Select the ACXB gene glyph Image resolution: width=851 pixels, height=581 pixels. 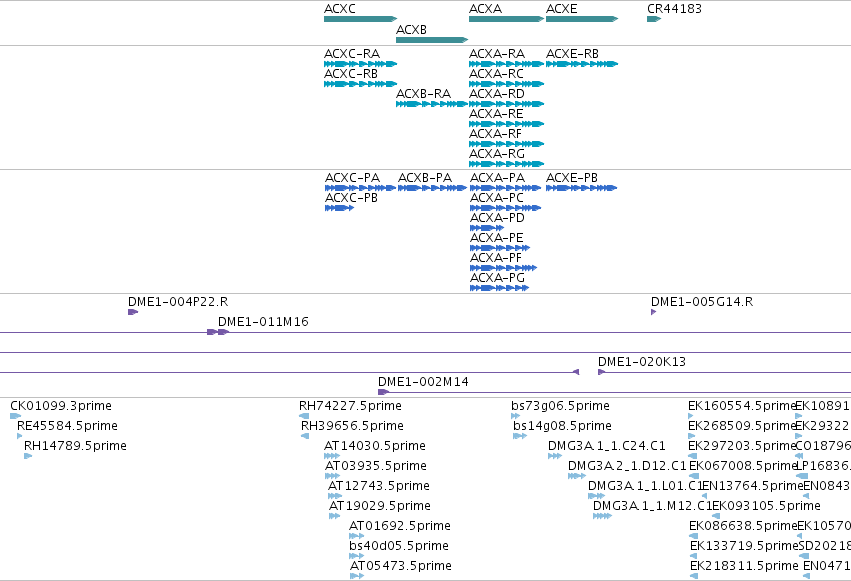pyautogui.click(x=432, y=40)
